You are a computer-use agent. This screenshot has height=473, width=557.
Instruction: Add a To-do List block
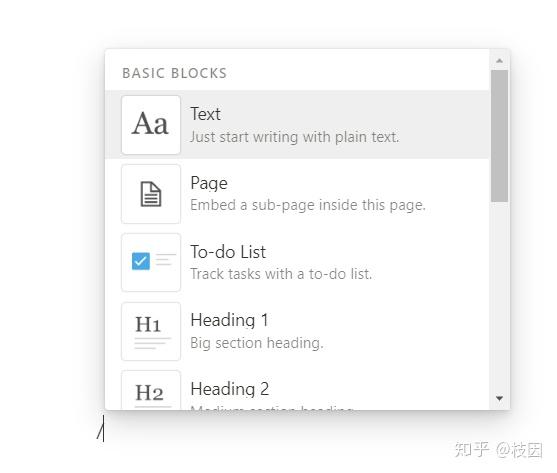click(x=297, y=262)
